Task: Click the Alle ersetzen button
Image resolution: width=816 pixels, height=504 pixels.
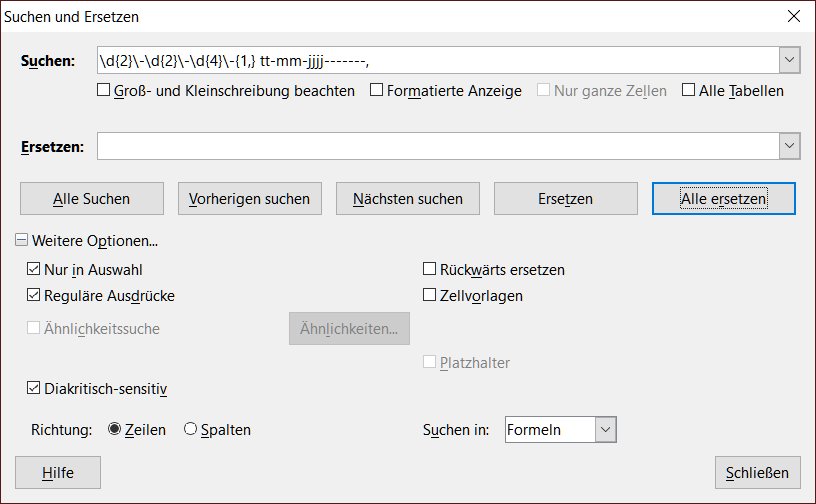Action: coord(723,198)
